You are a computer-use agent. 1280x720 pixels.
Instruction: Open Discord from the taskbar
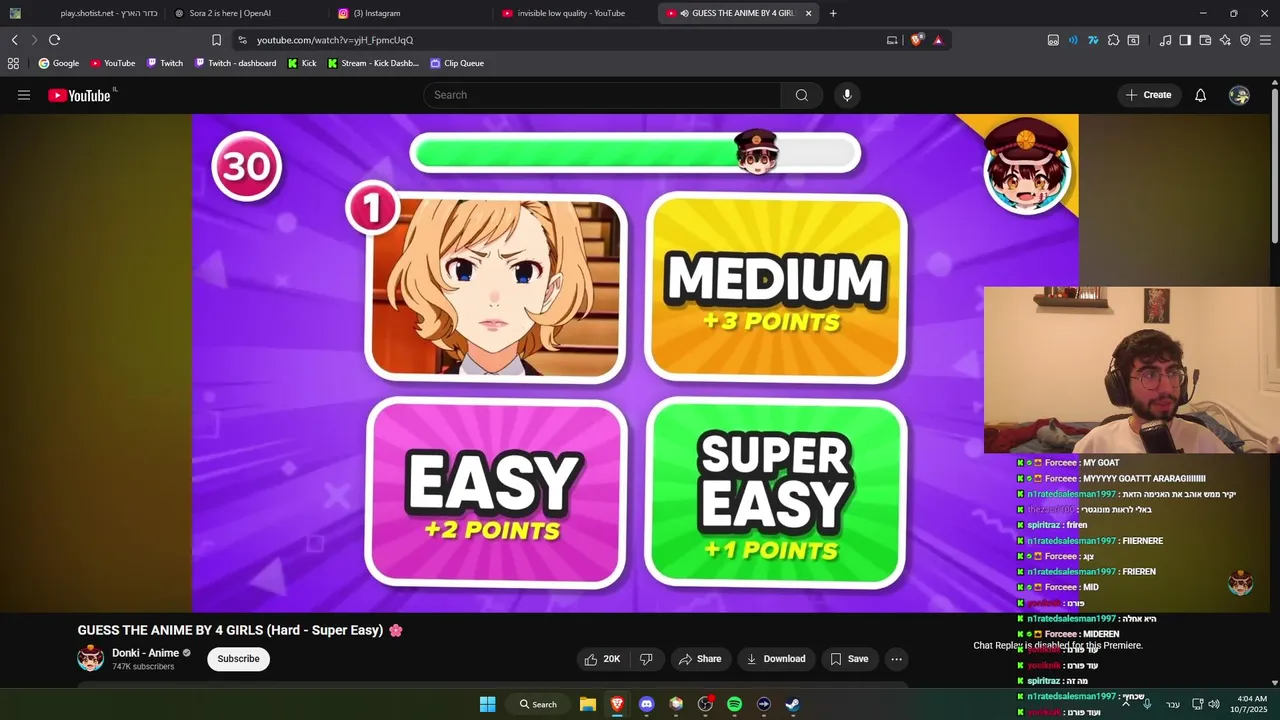coord(646,704)
